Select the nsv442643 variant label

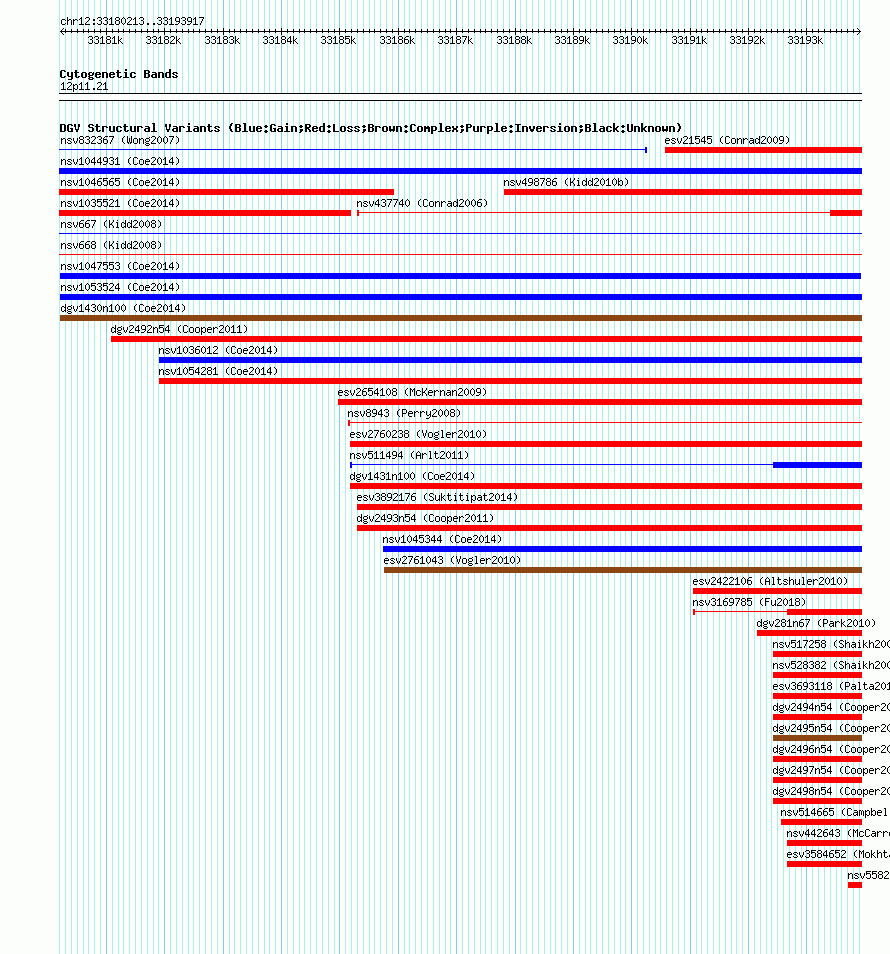[x=838, y=833]
